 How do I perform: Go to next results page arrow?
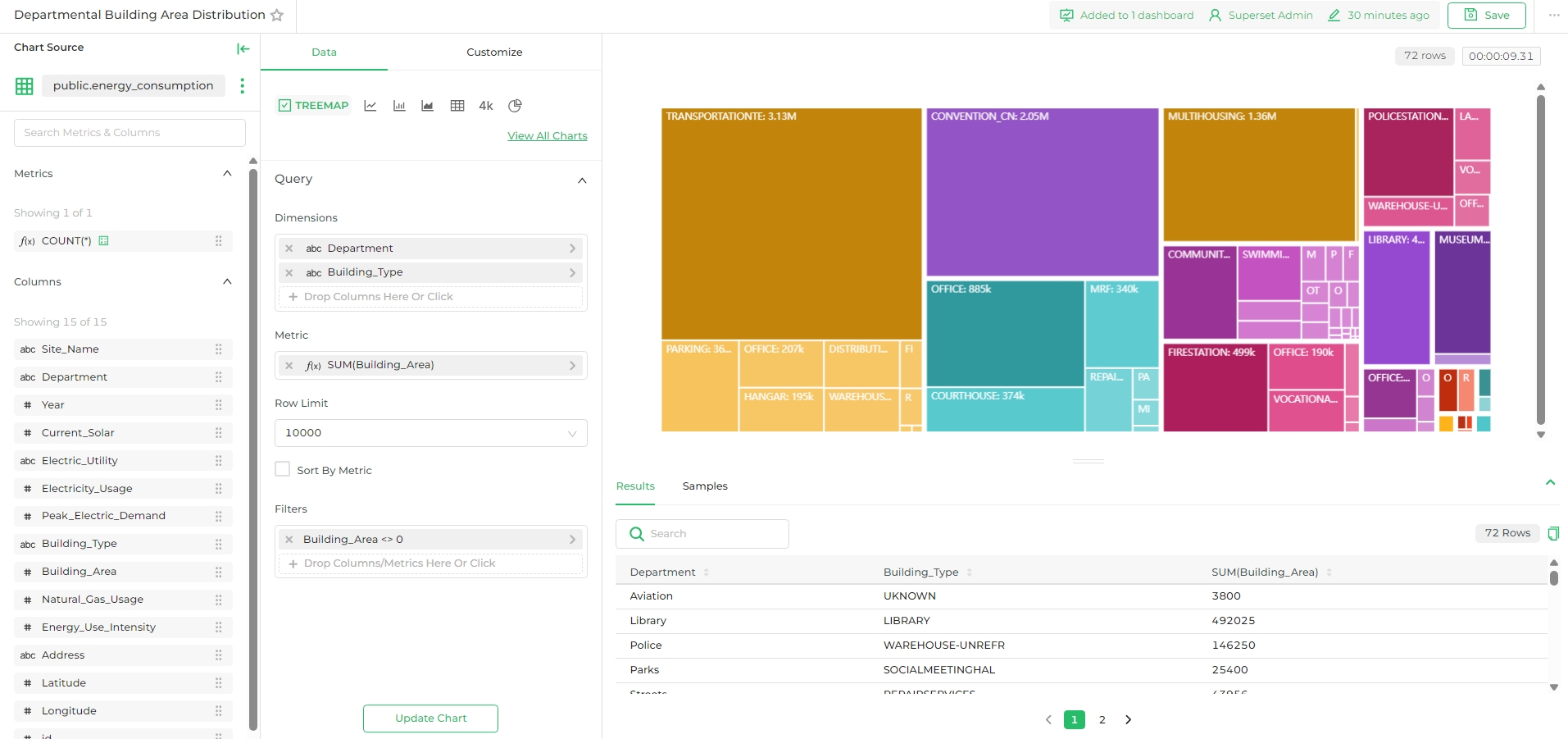click(1128, 719)
